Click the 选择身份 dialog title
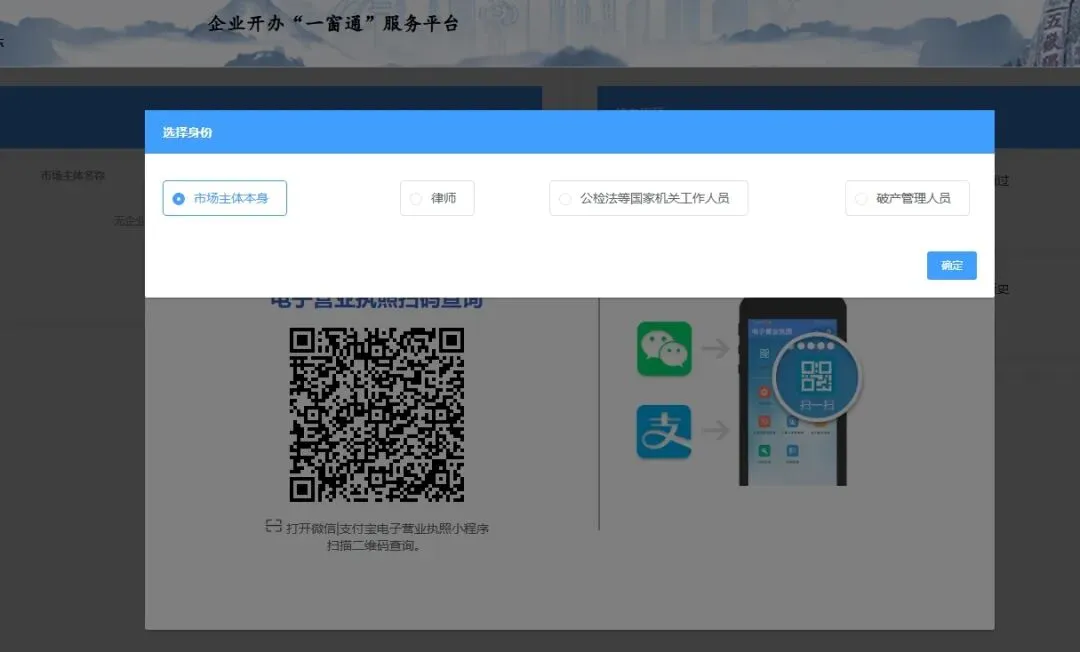This screenshot has width=1080, height=652. pyautogui.click(x=187, y=132)
